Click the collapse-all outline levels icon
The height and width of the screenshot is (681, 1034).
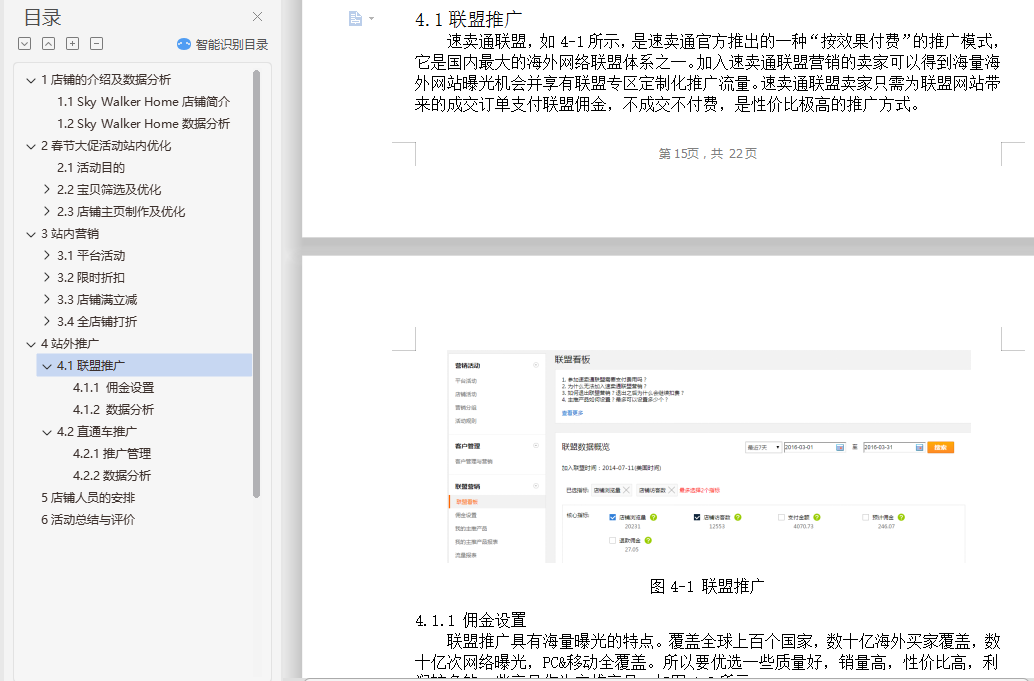[48, 44]
